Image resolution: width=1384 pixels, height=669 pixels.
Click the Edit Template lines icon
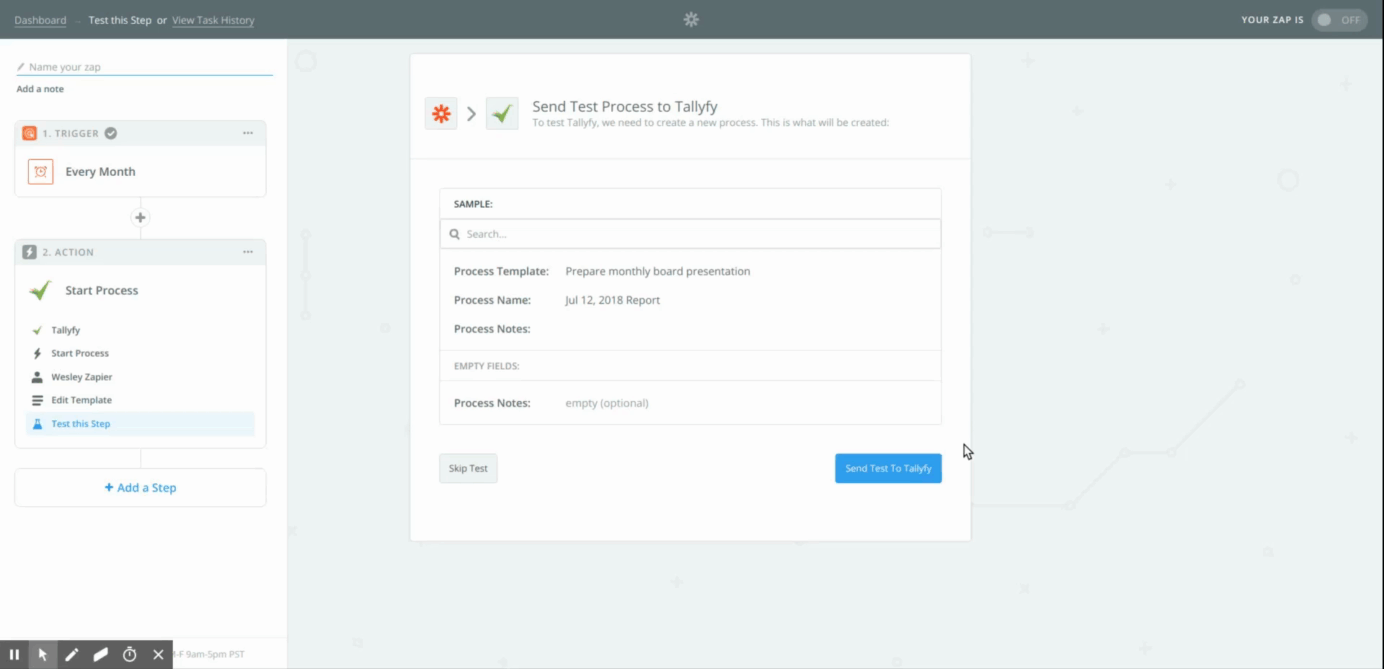pyautogui.click(x=37, y=400)
